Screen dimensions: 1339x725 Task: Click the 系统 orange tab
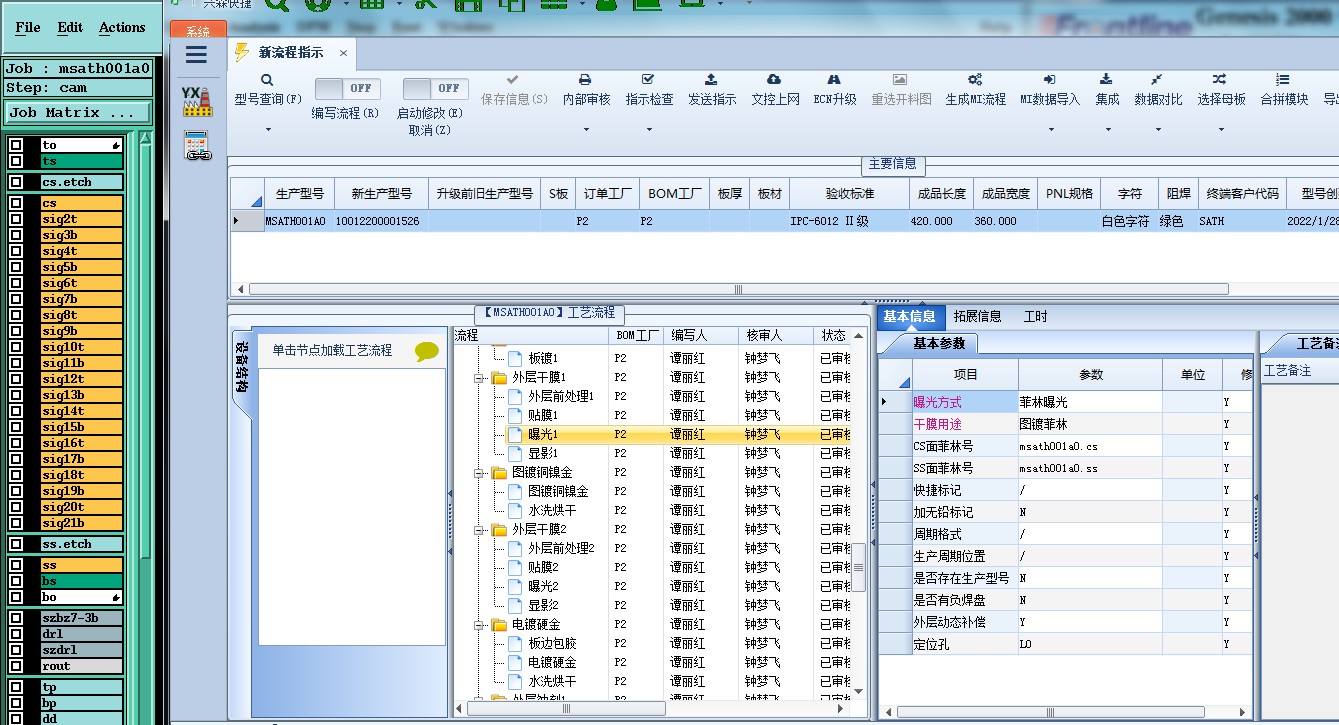click(198, 31)
